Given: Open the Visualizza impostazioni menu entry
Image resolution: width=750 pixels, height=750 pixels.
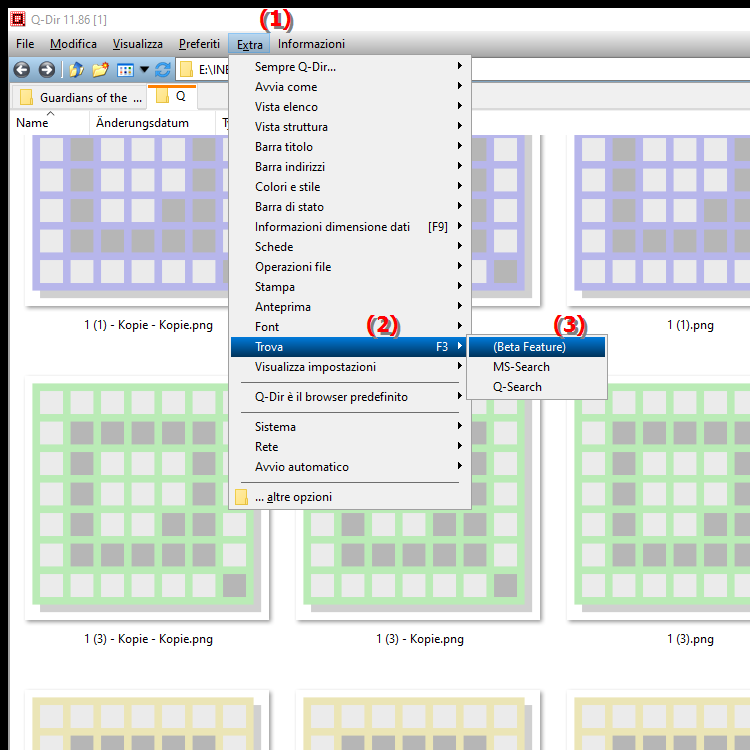Looking at the screenshot, I should [350, 367].
